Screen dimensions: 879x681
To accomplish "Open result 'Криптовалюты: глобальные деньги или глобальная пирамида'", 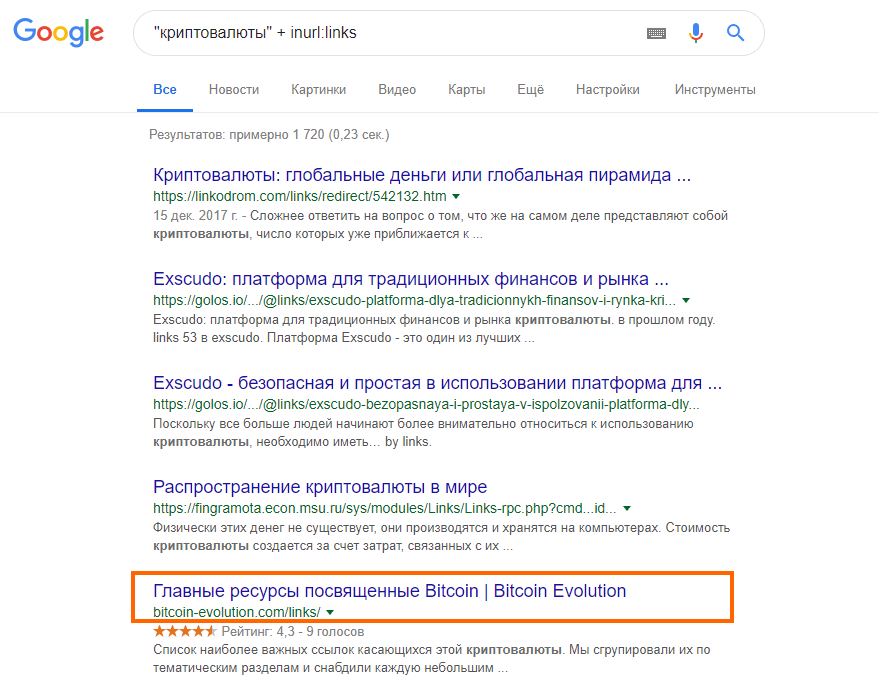I will (422, 175).
